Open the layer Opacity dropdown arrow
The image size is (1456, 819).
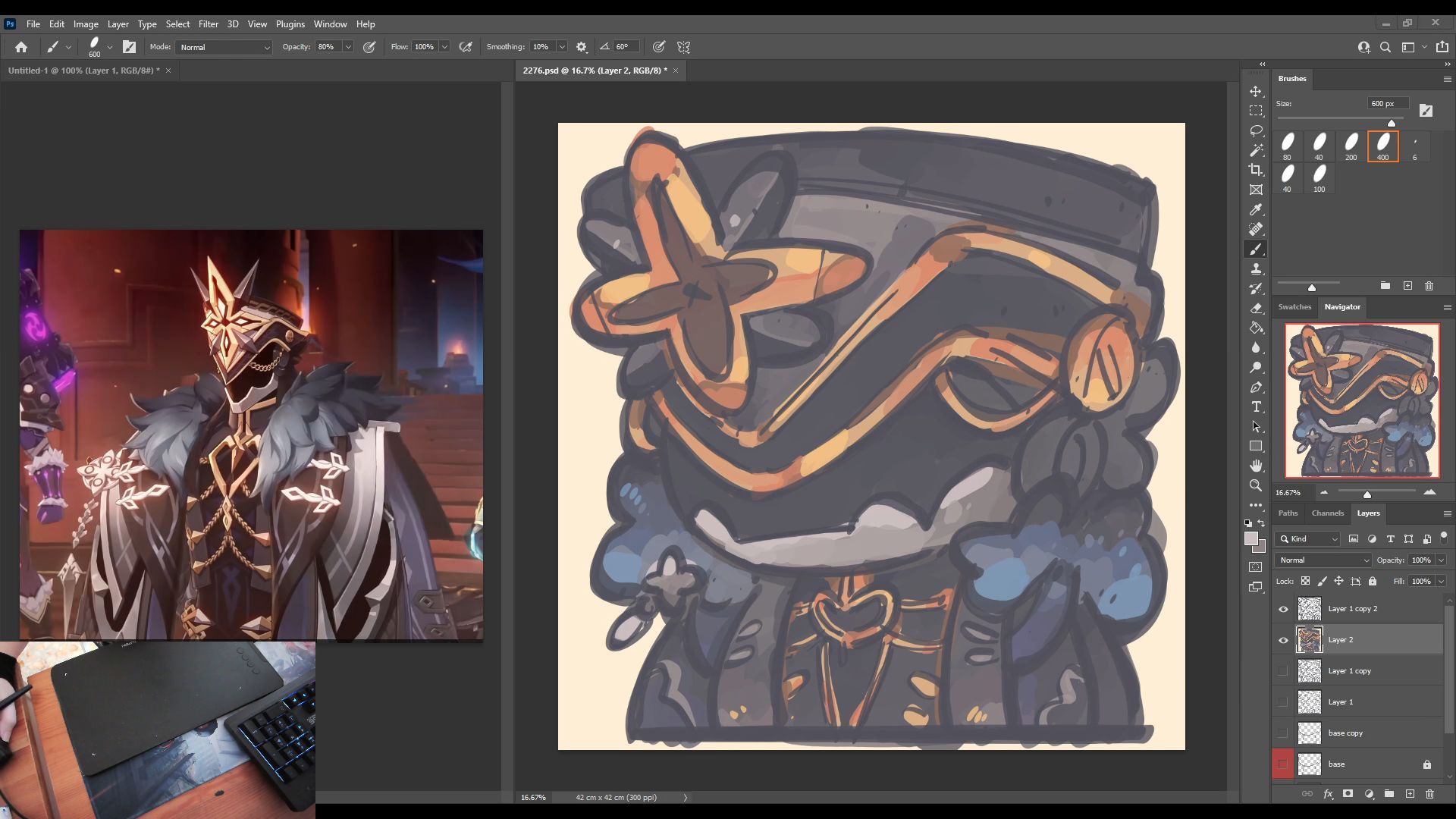[1441, 560]
